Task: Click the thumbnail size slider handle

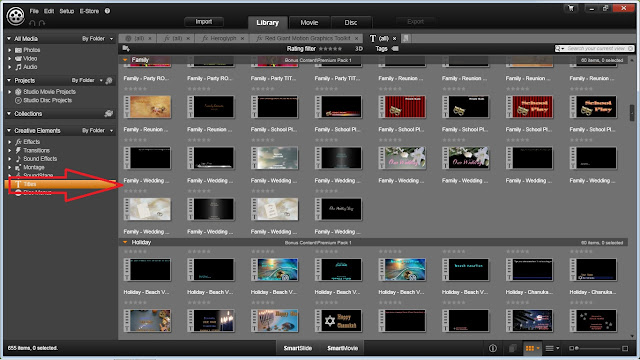Action: tap(577, 348)
